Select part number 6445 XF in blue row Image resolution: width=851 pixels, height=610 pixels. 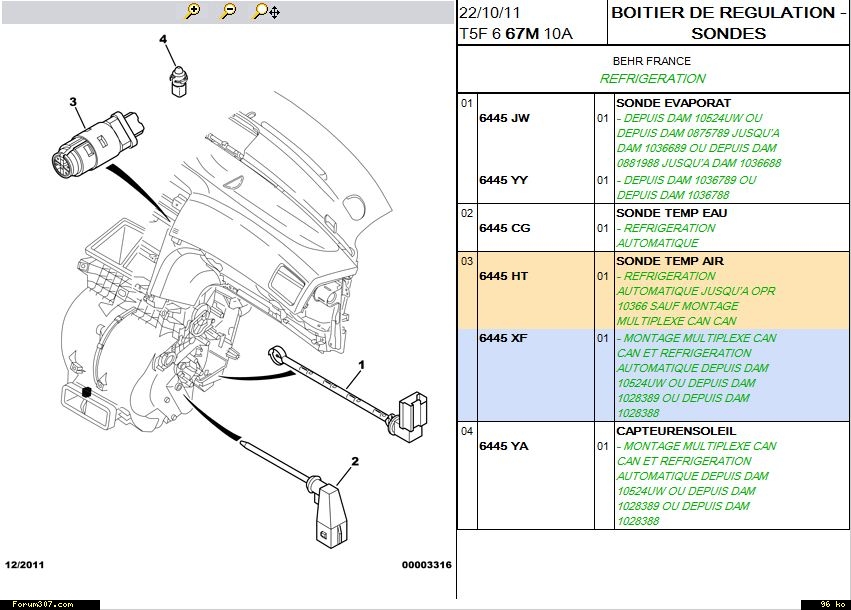tap(503, 338)
